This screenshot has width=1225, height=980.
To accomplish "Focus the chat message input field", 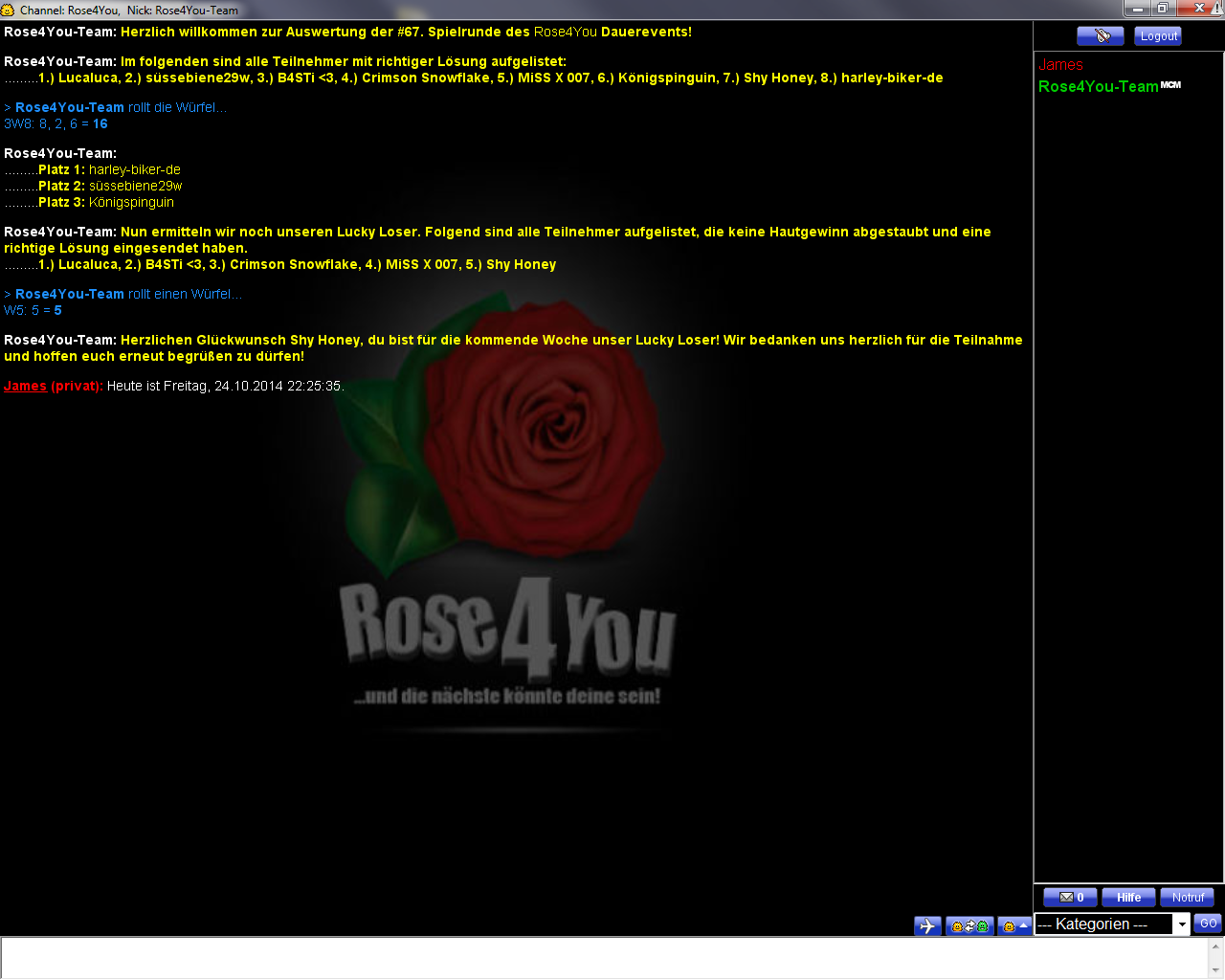I will pyautogui.click(x=603, y=957).
